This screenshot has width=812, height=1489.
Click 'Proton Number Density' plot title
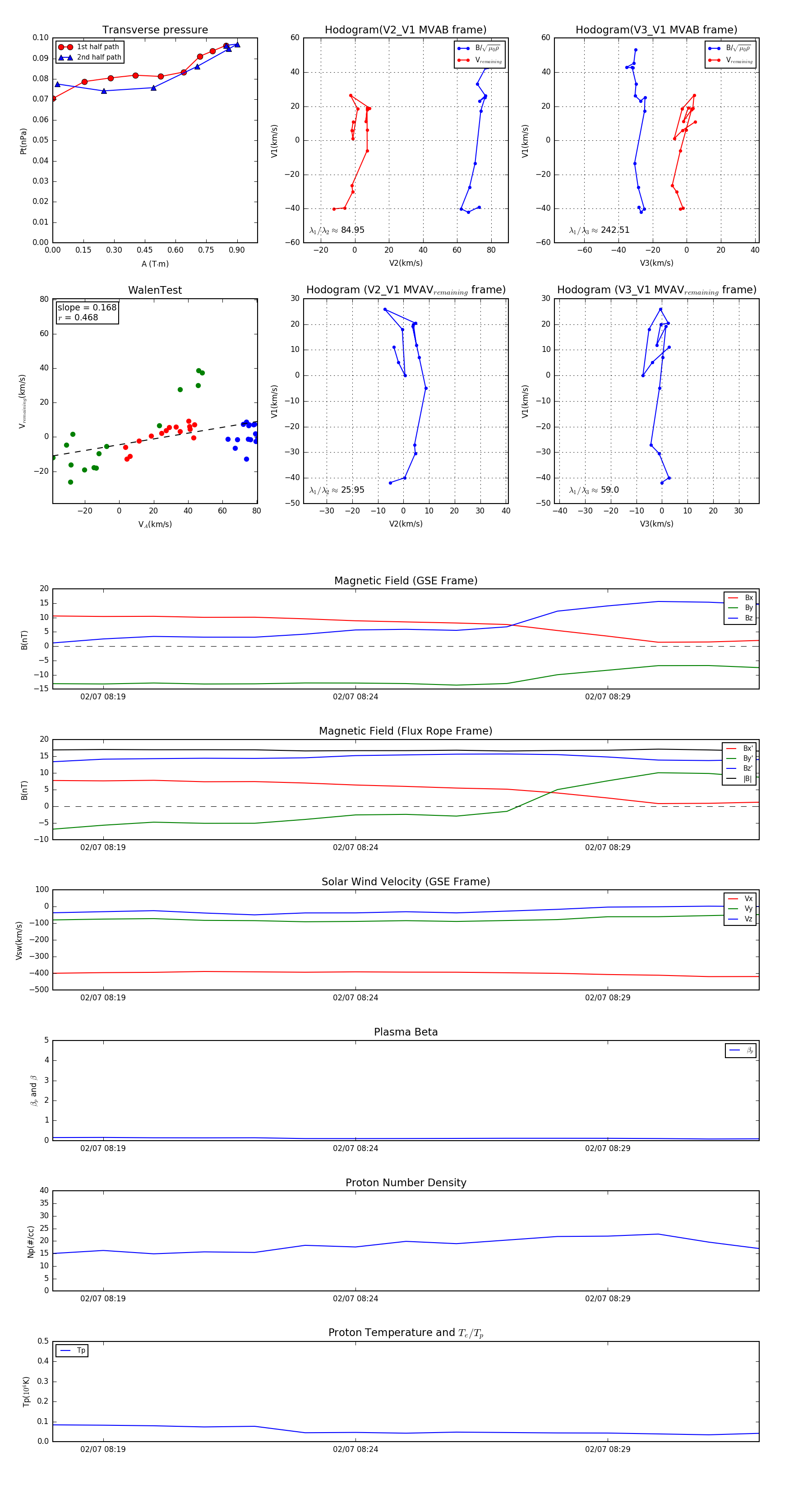pyautogui.click(x=406, y=1182)
